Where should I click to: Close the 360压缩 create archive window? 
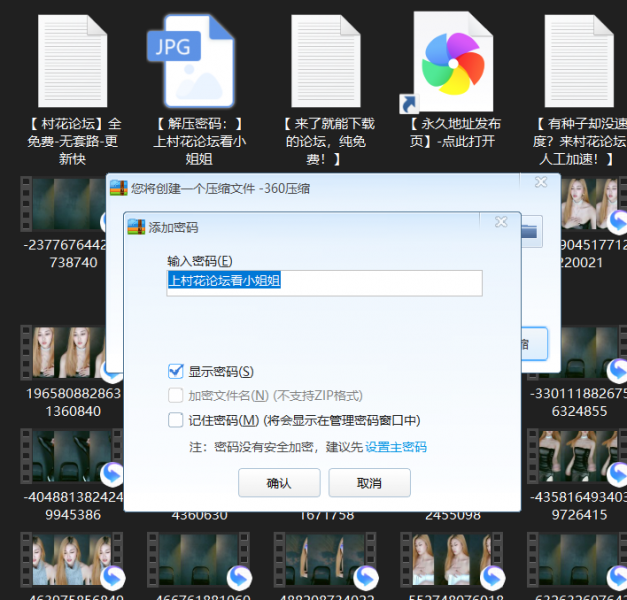point(540,183)
